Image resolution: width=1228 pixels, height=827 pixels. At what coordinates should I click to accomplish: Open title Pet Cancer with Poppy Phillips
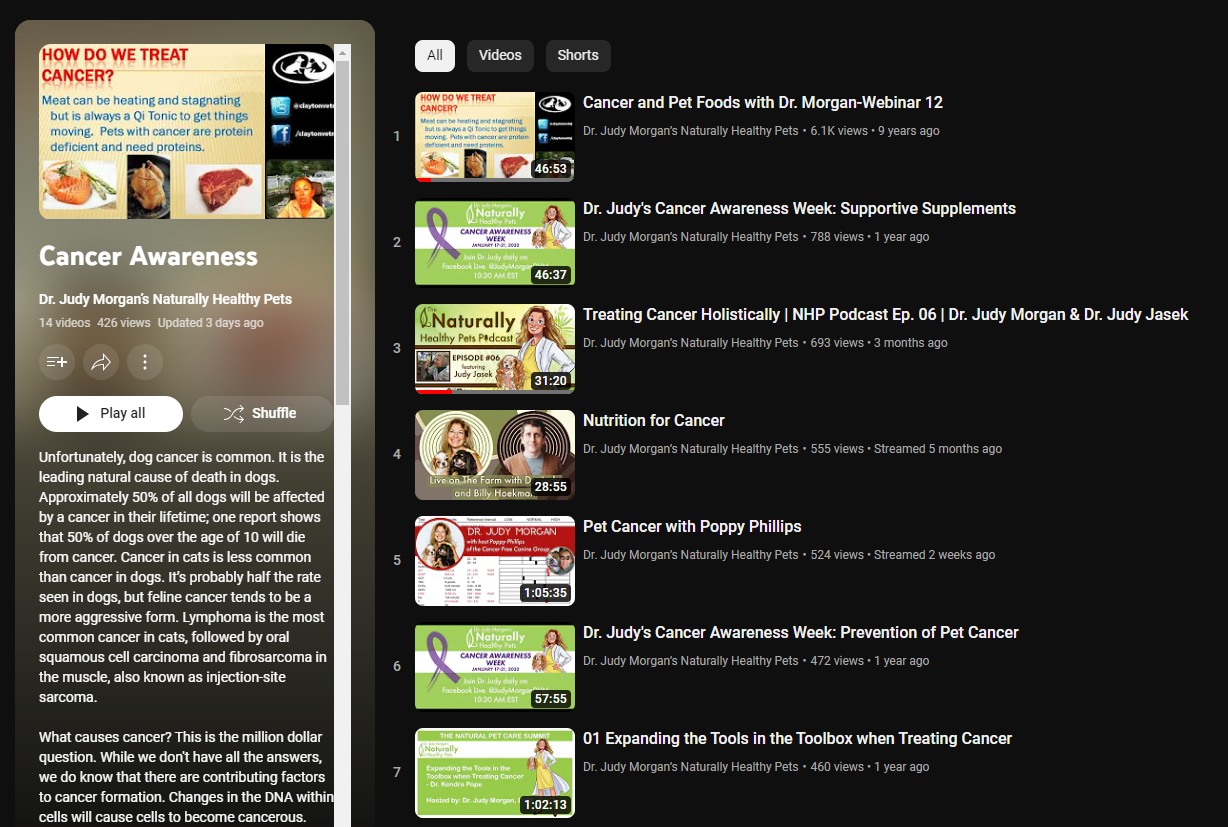click(x=692, y=527)
